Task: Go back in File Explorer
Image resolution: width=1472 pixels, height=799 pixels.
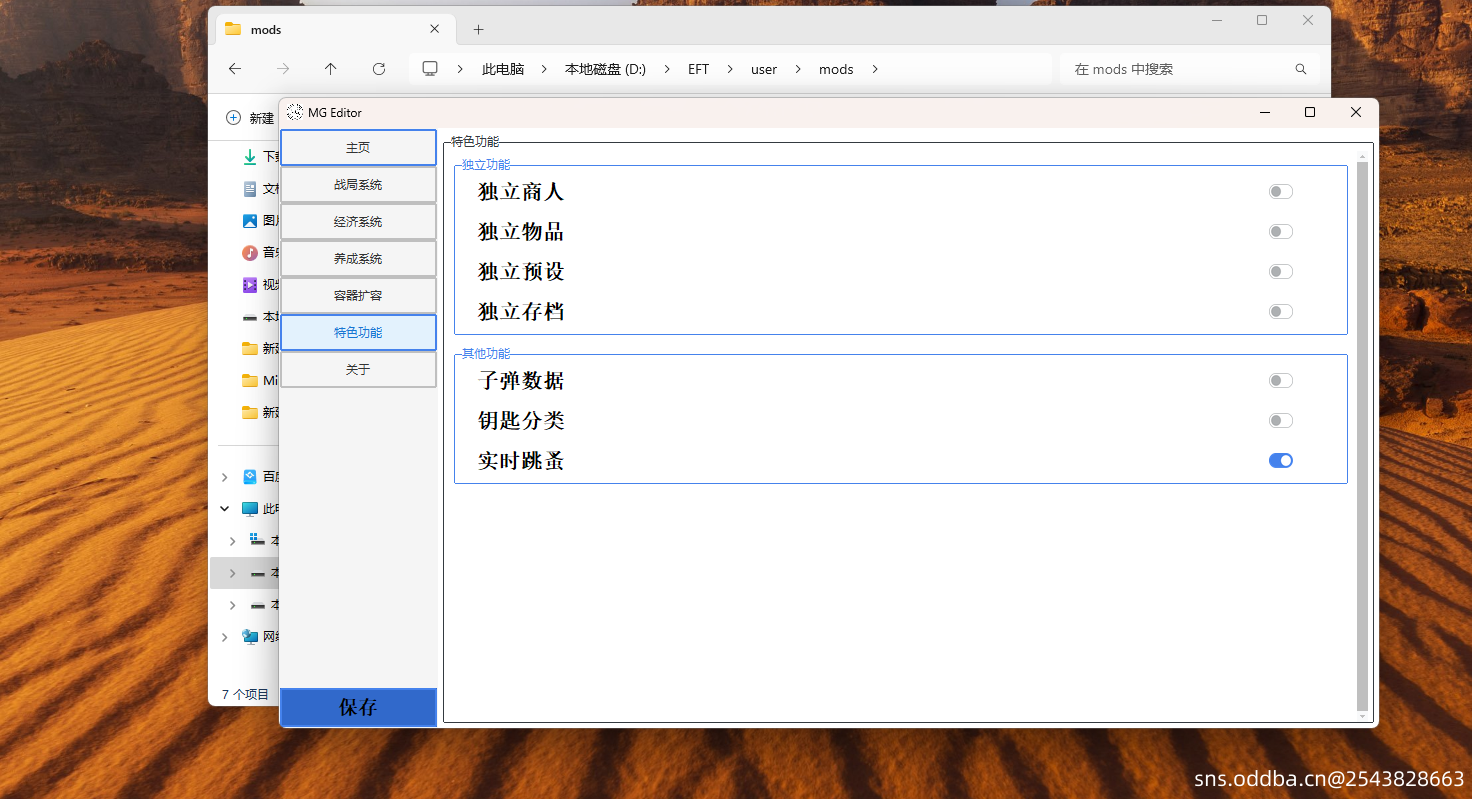Action: click(x=235, y=69)
